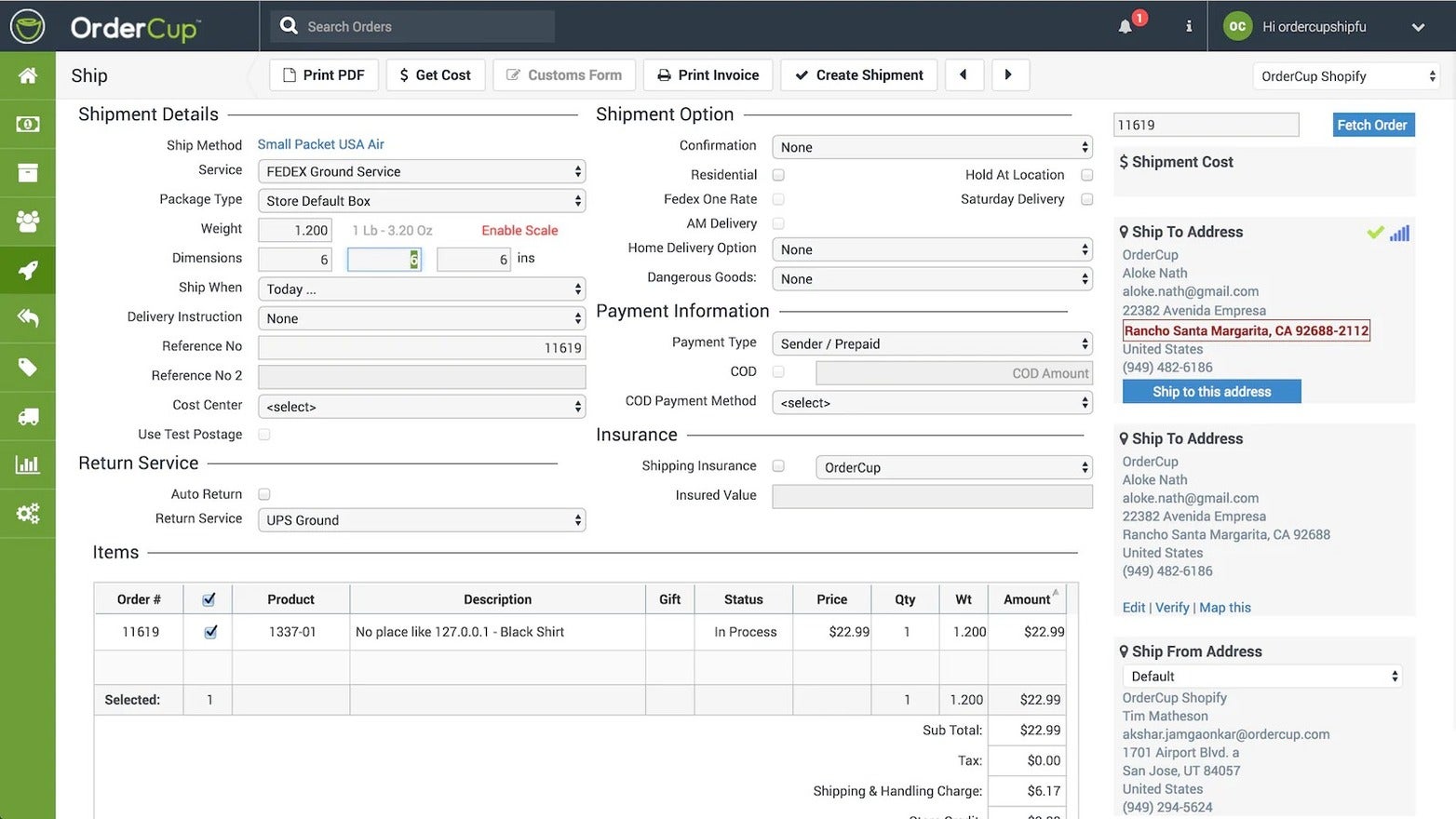Open the Payment Type dropdown
The height and width of the screenshot is (819, 1456).
coord(932,343)
